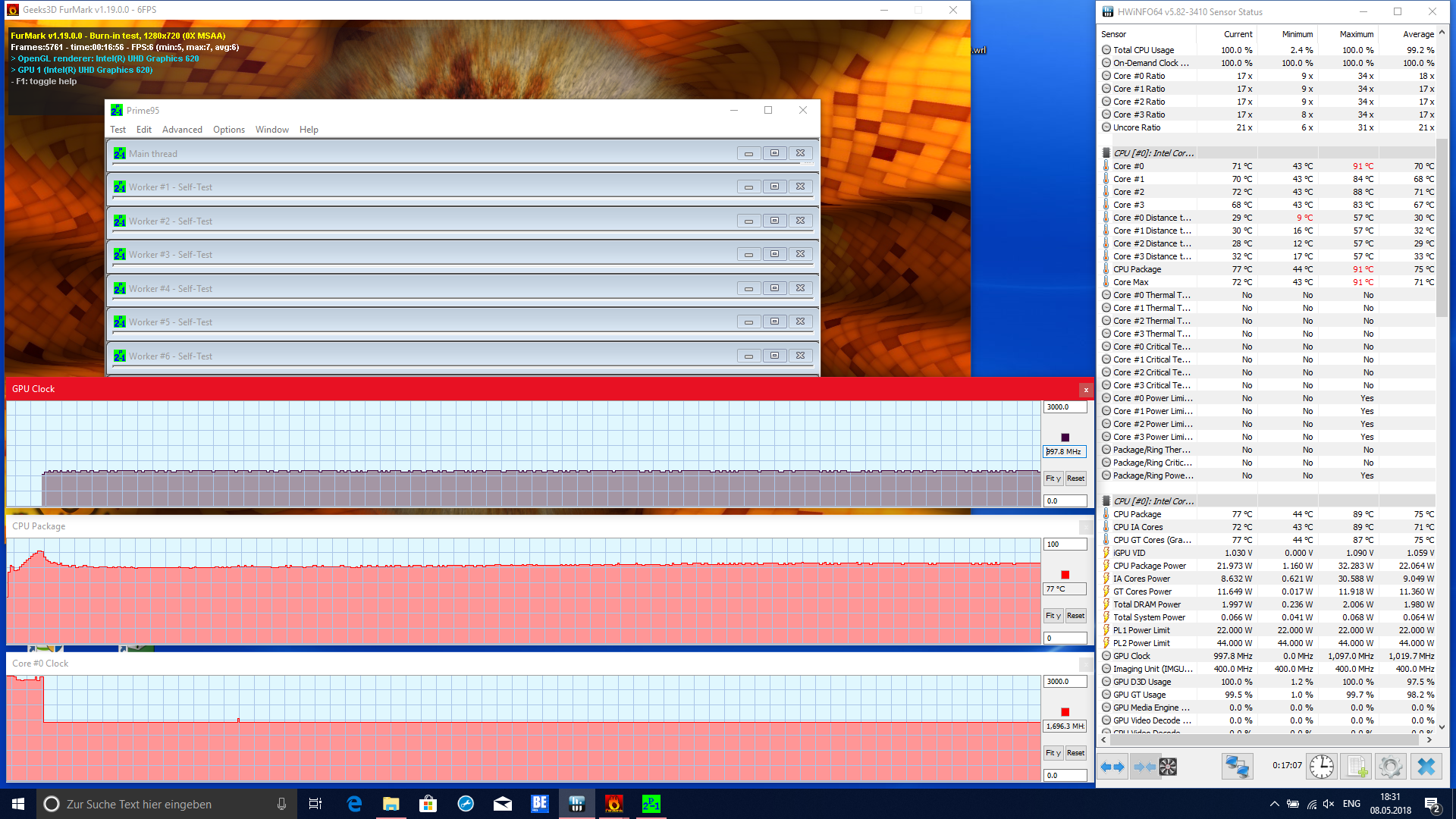Click the CPU Package graph maximum field 100
The width and height of the screenshot is (1456, 819).
click(x=1065, y=544)
